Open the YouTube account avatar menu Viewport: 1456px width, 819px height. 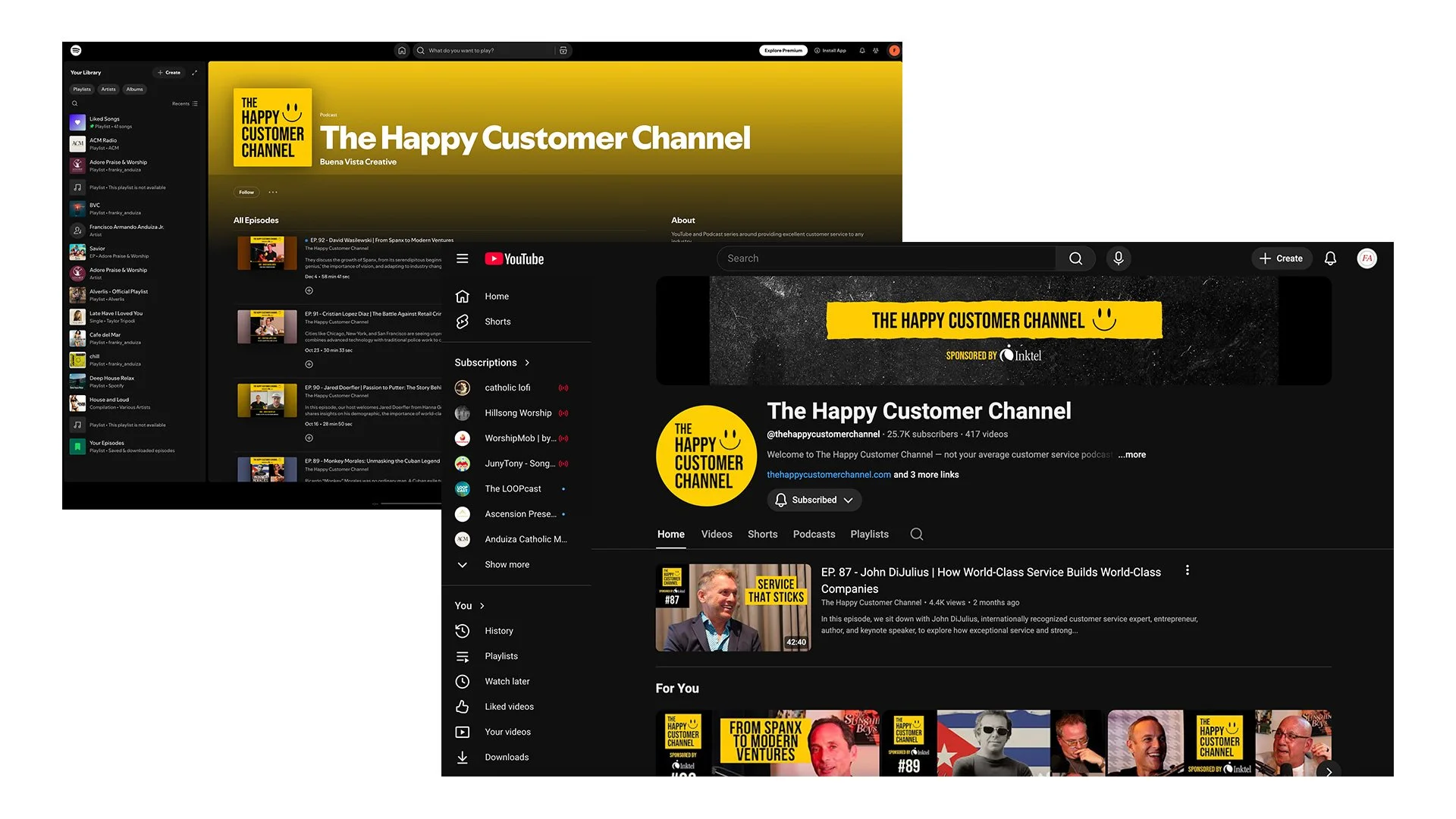tap(1367, 259)
